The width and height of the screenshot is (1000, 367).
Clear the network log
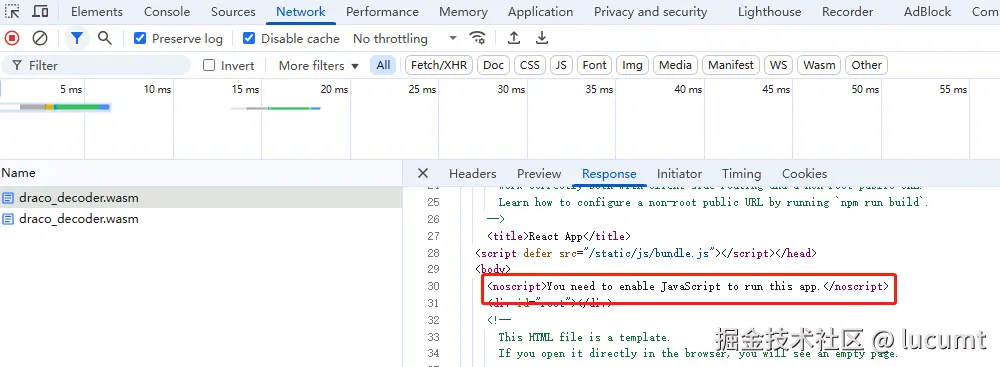click(40, 38)
